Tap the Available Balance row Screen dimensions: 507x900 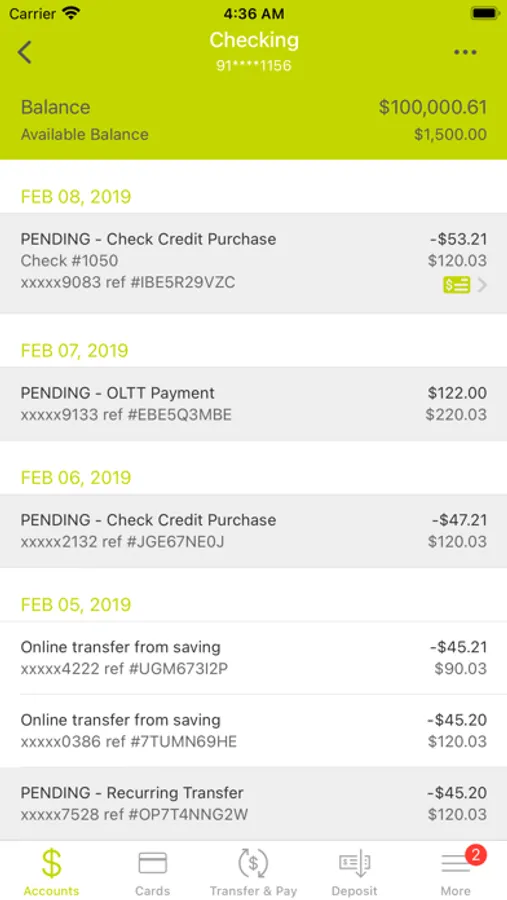click(x=253, y=134)
